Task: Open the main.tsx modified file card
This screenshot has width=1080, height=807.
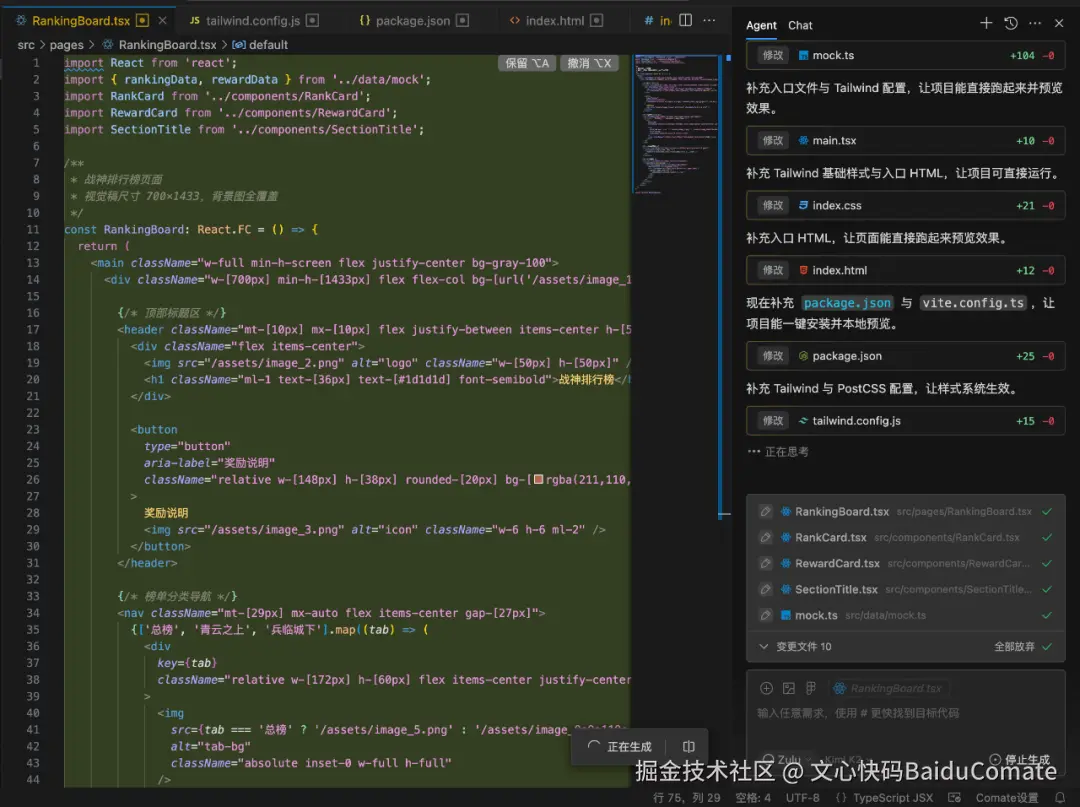Action: pyautogui.click(x=906, y=140)
